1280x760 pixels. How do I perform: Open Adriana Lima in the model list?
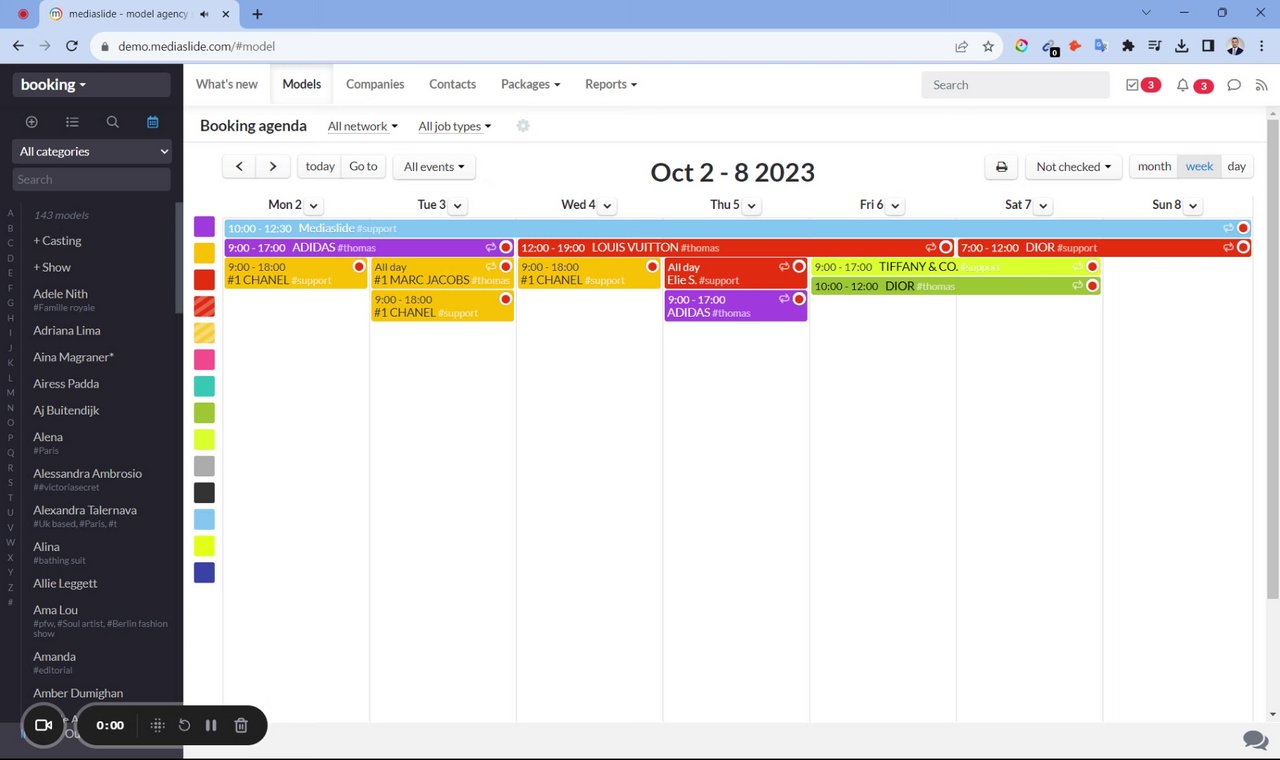pos(67,331)
